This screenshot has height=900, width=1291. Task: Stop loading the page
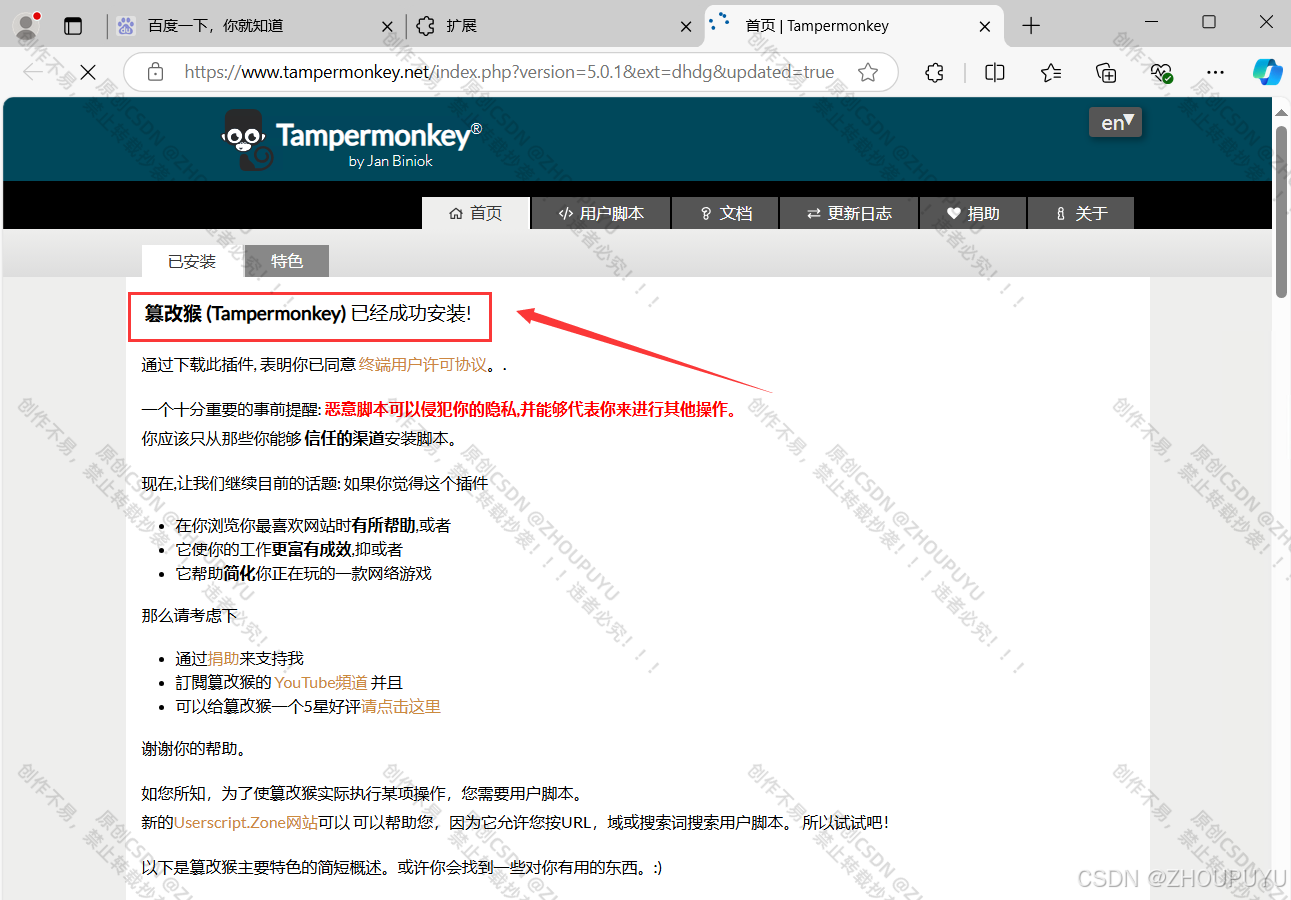[x=88, y=72]
